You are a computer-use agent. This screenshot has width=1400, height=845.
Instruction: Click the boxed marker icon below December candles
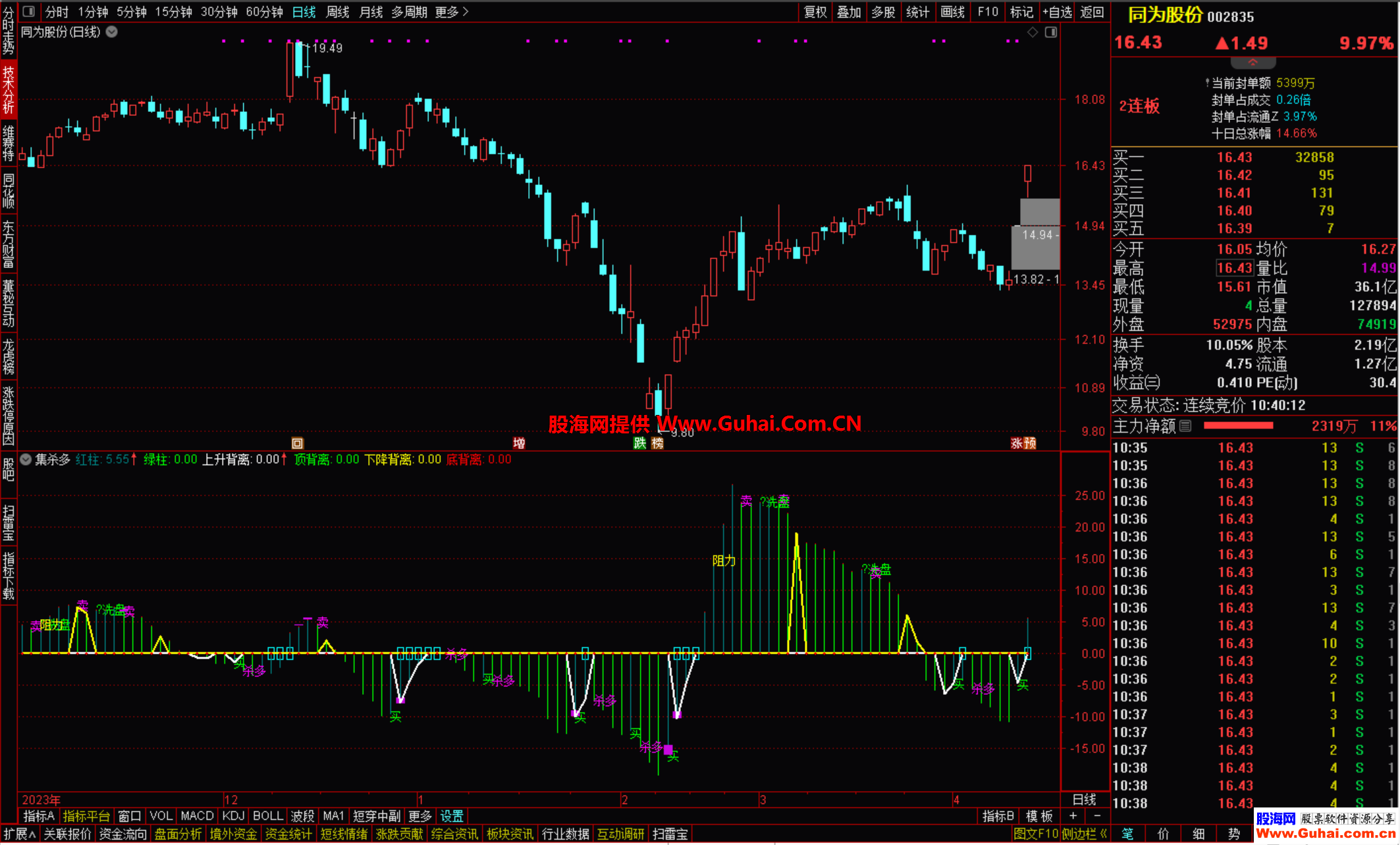point(298,443)
